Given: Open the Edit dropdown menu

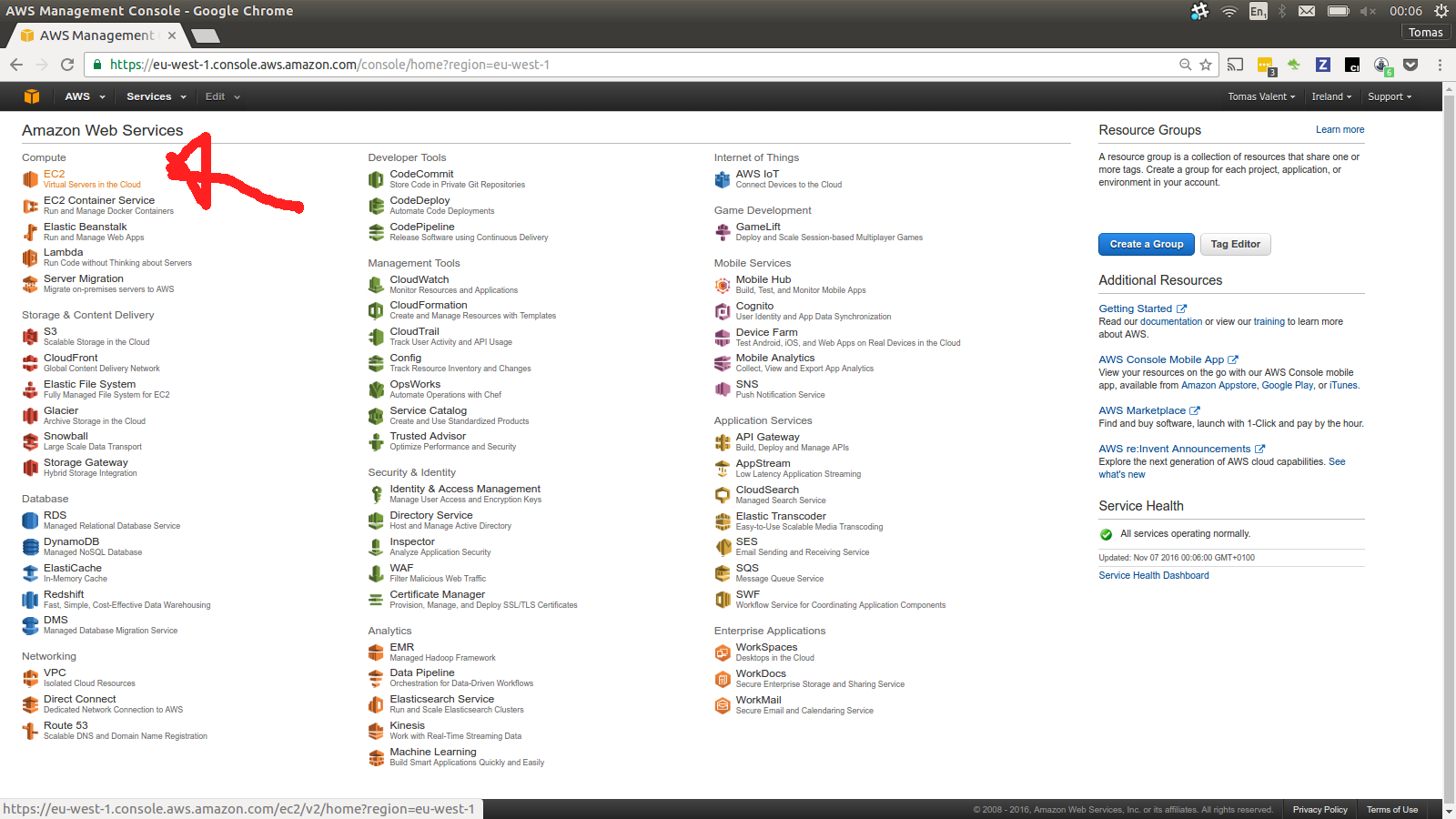Looking at the screenshot, I should (x=222, y=96).
